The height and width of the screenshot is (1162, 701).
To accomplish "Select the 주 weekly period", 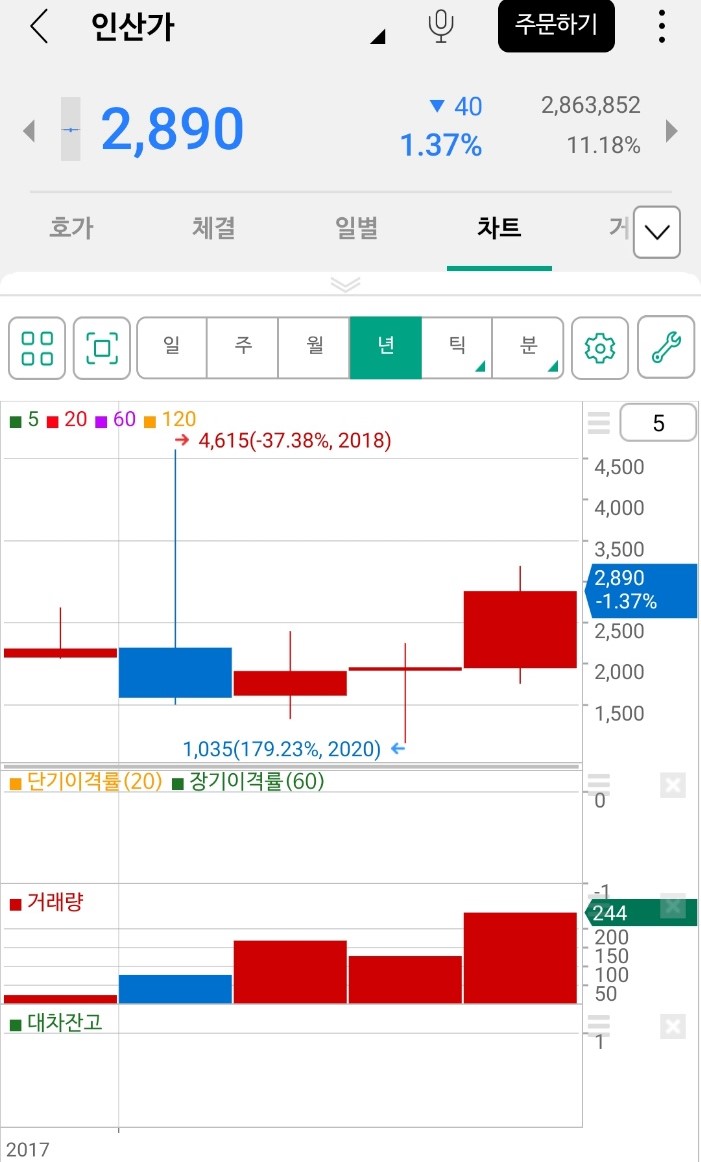I will pyautogui.click(x=243, y=348).
